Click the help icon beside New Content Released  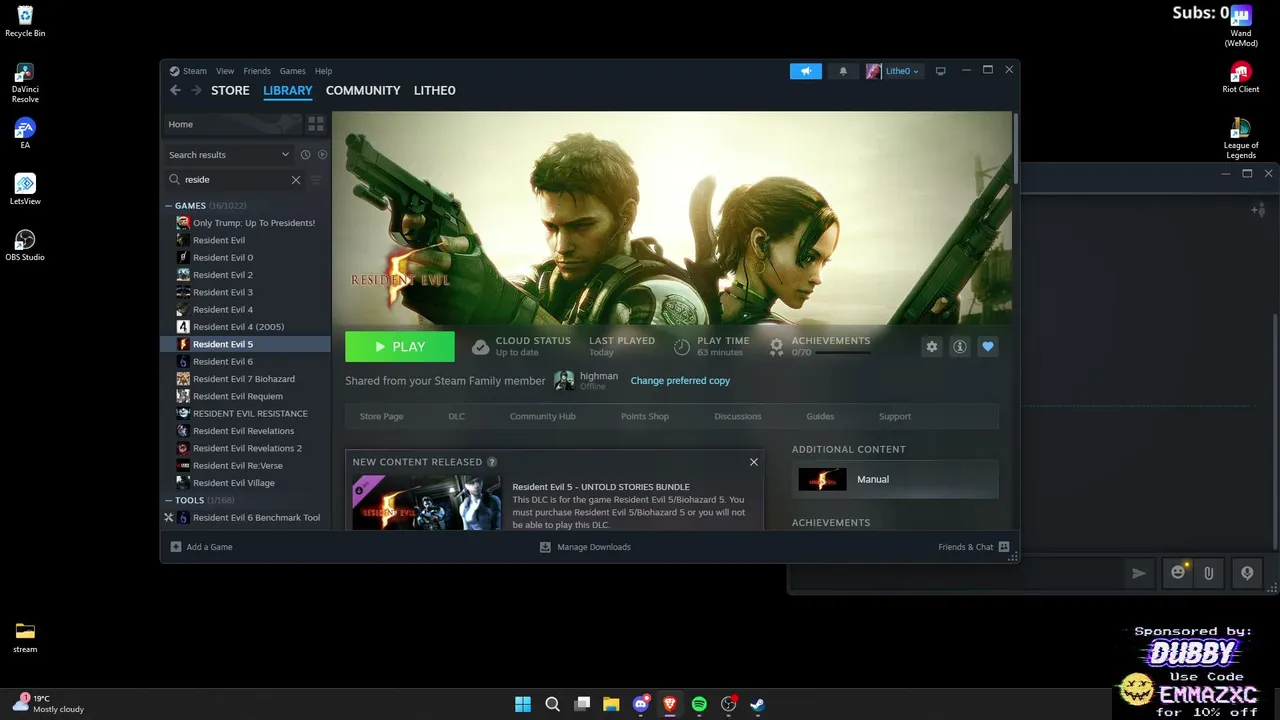[x=492, y=462]
